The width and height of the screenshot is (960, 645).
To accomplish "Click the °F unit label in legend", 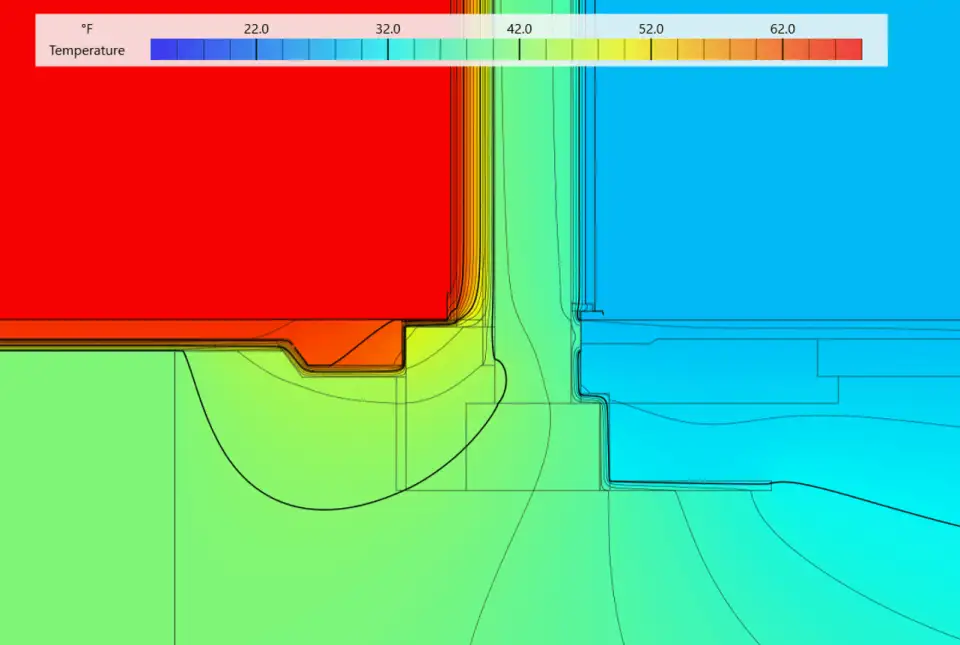I will 87,29.
